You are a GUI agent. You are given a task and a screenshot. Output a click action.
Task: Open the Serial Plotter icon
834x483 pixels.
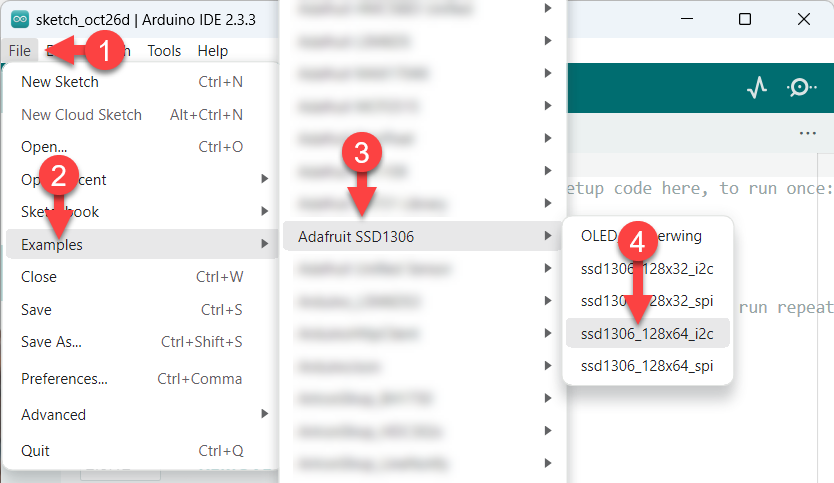[757, 88]
